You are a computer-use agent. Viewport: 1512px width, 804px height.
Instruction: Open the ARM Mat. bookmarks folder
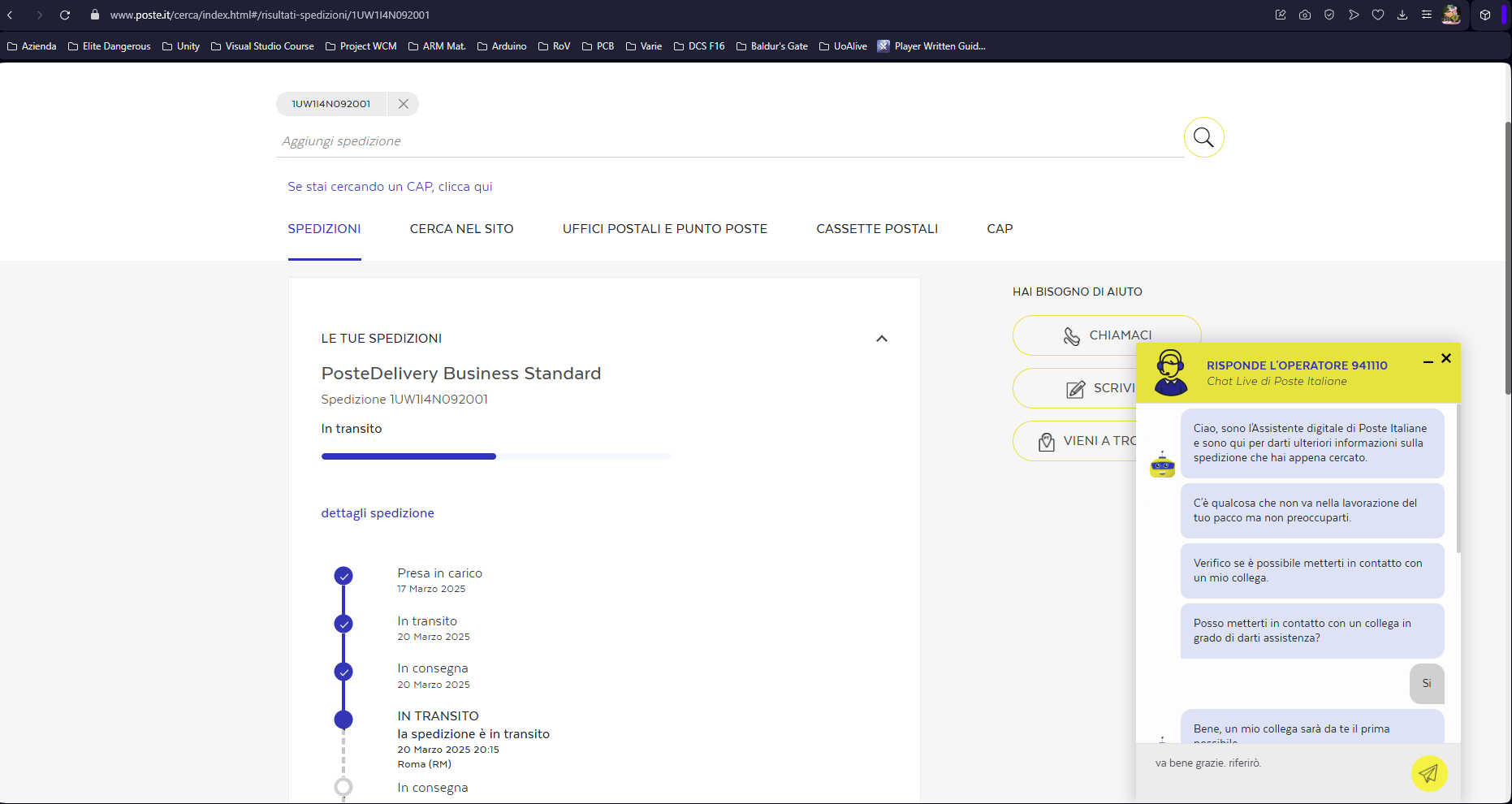[x=437, y=46]
